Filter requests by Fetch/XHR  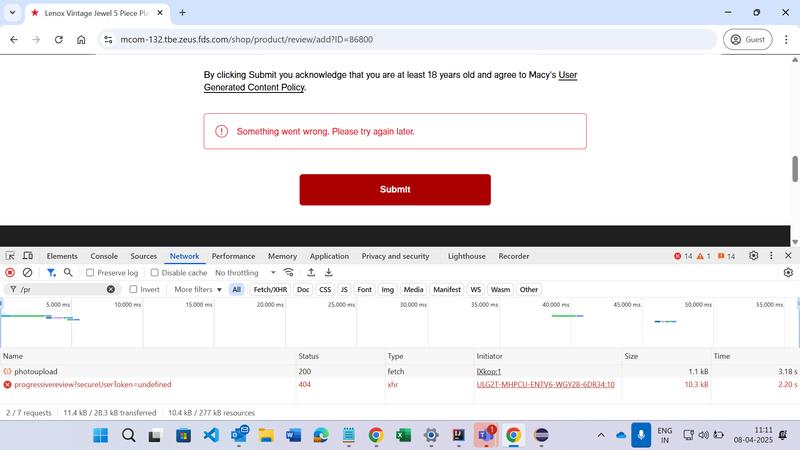(270, 289)
